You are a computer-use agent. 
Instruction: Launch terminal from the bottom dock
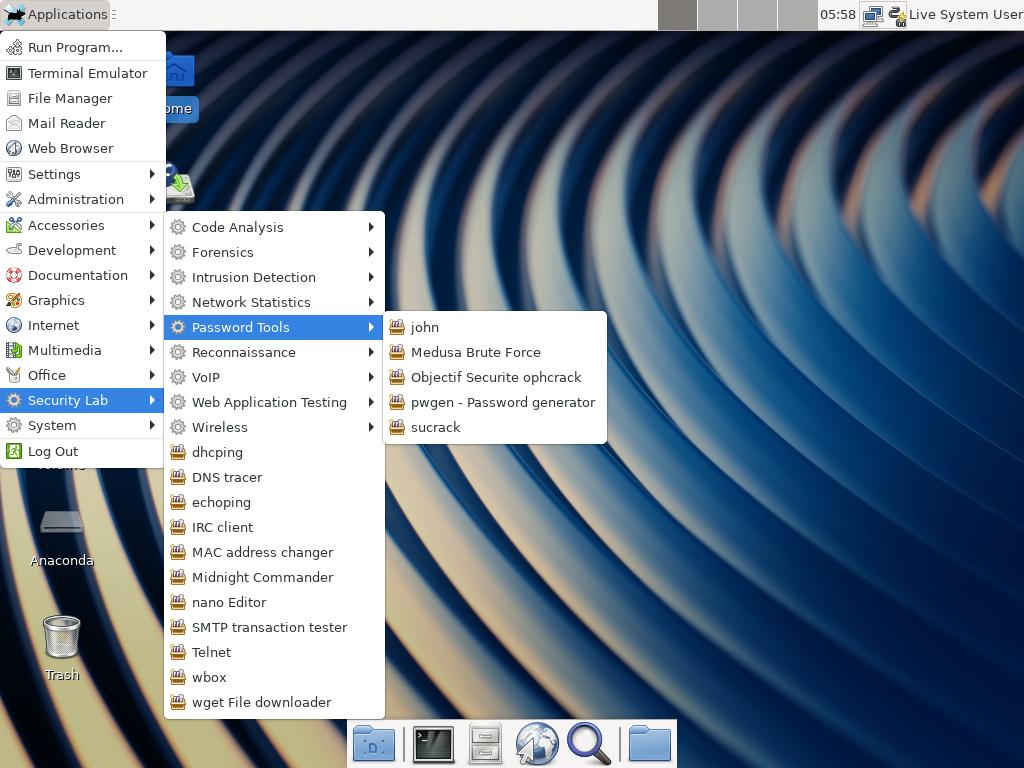433,744
